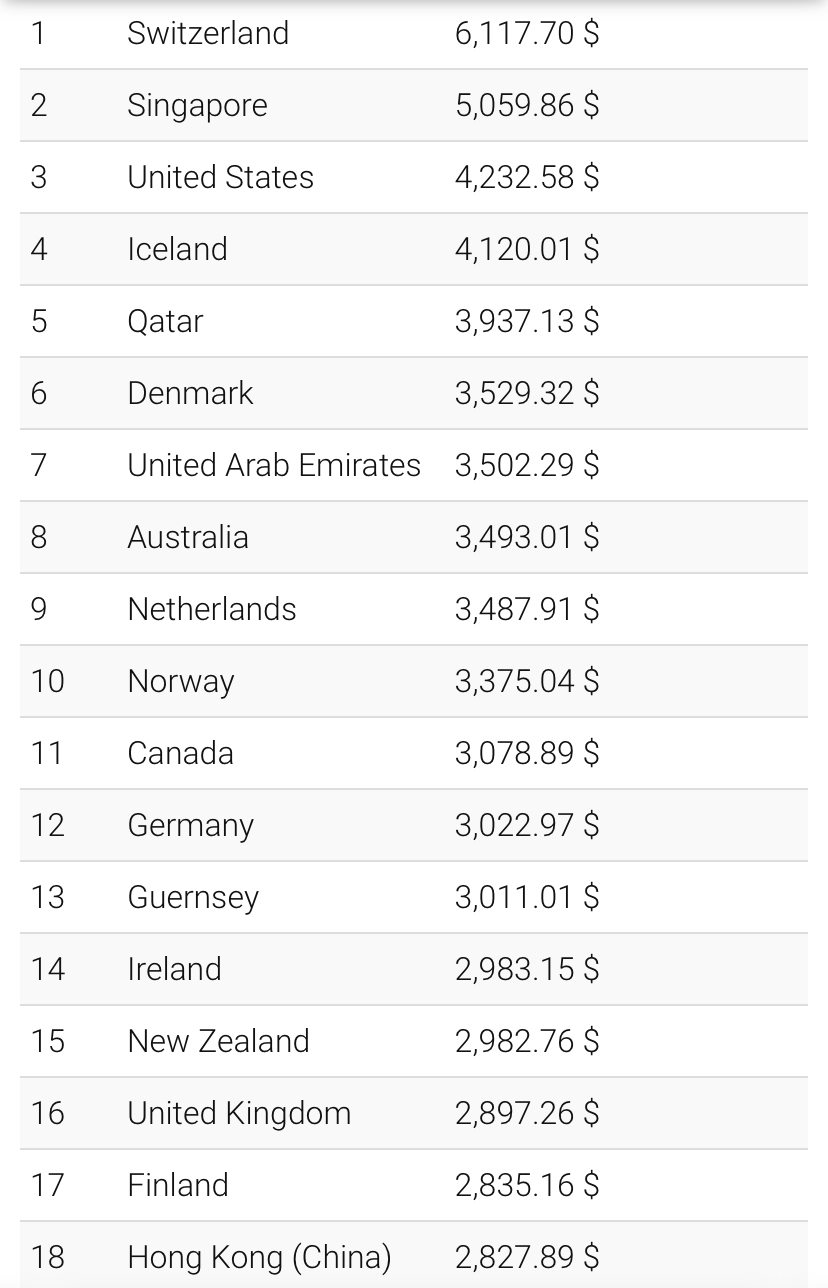Open the United States entry

pyautogui.click(x=220, y=177)
